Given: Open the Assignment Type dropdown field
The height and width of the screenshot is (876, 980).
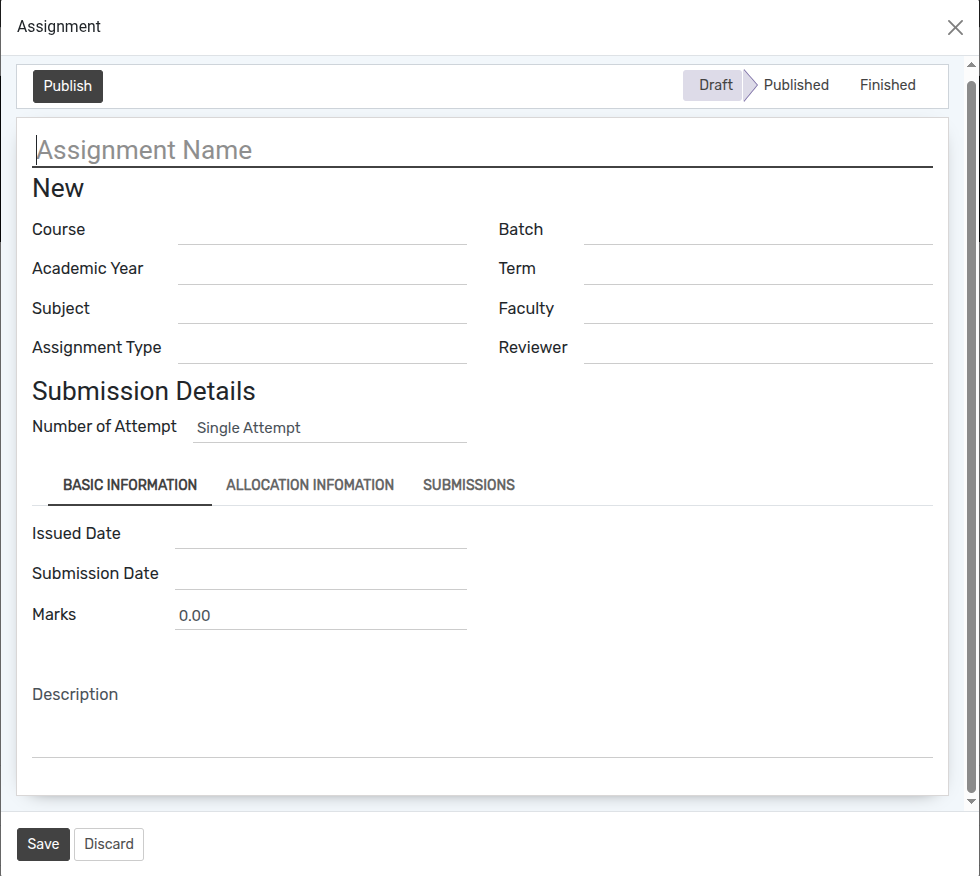Looking at the screenshot, I should coord(322,349).
